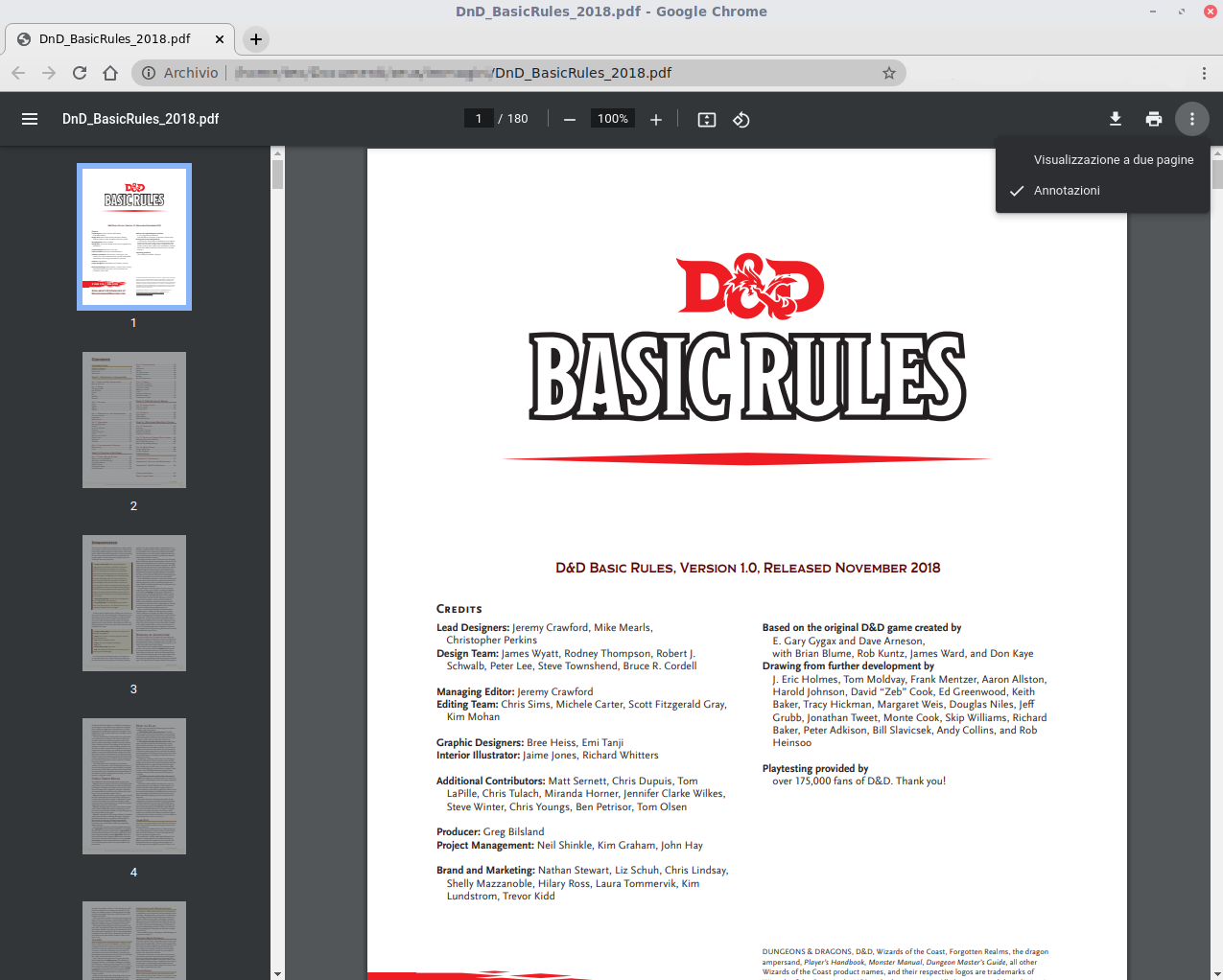1223x980 pixels.
Task: Click the 'Lead Designers:' label
Action: point(473,628)
